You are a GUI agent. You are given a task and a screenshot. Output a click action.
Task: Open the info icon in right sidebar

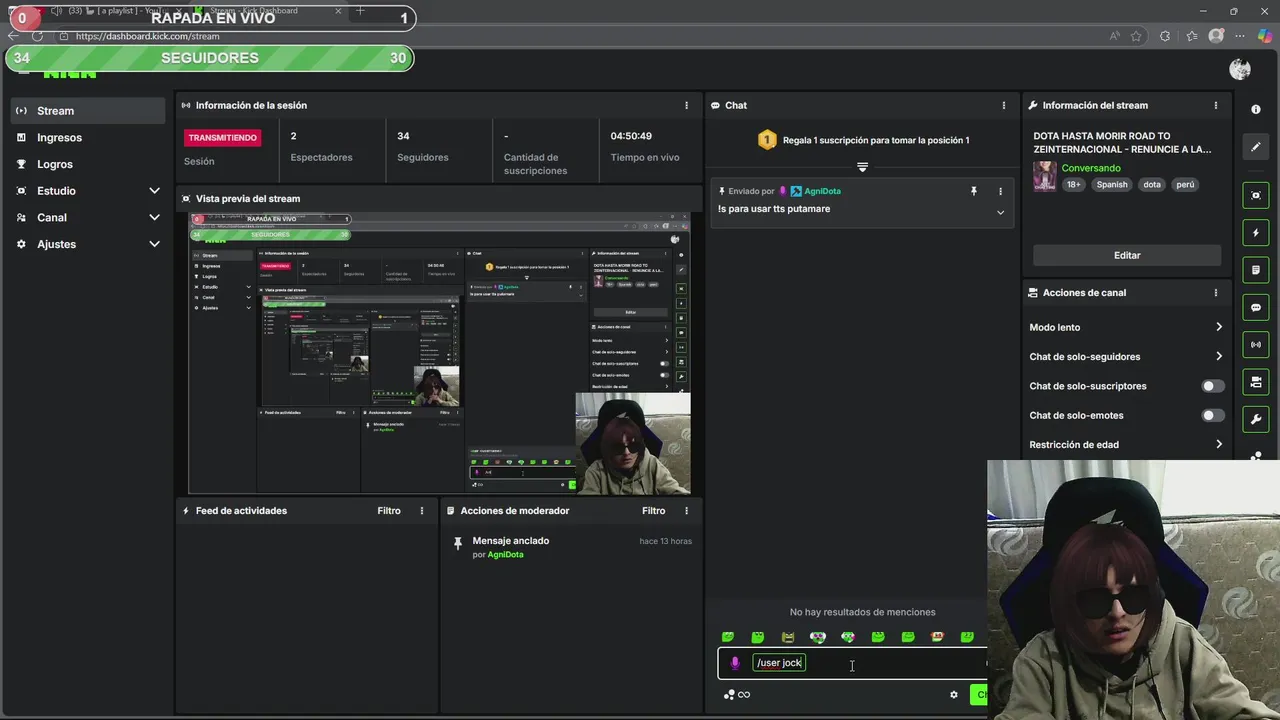click(1256, 109)
